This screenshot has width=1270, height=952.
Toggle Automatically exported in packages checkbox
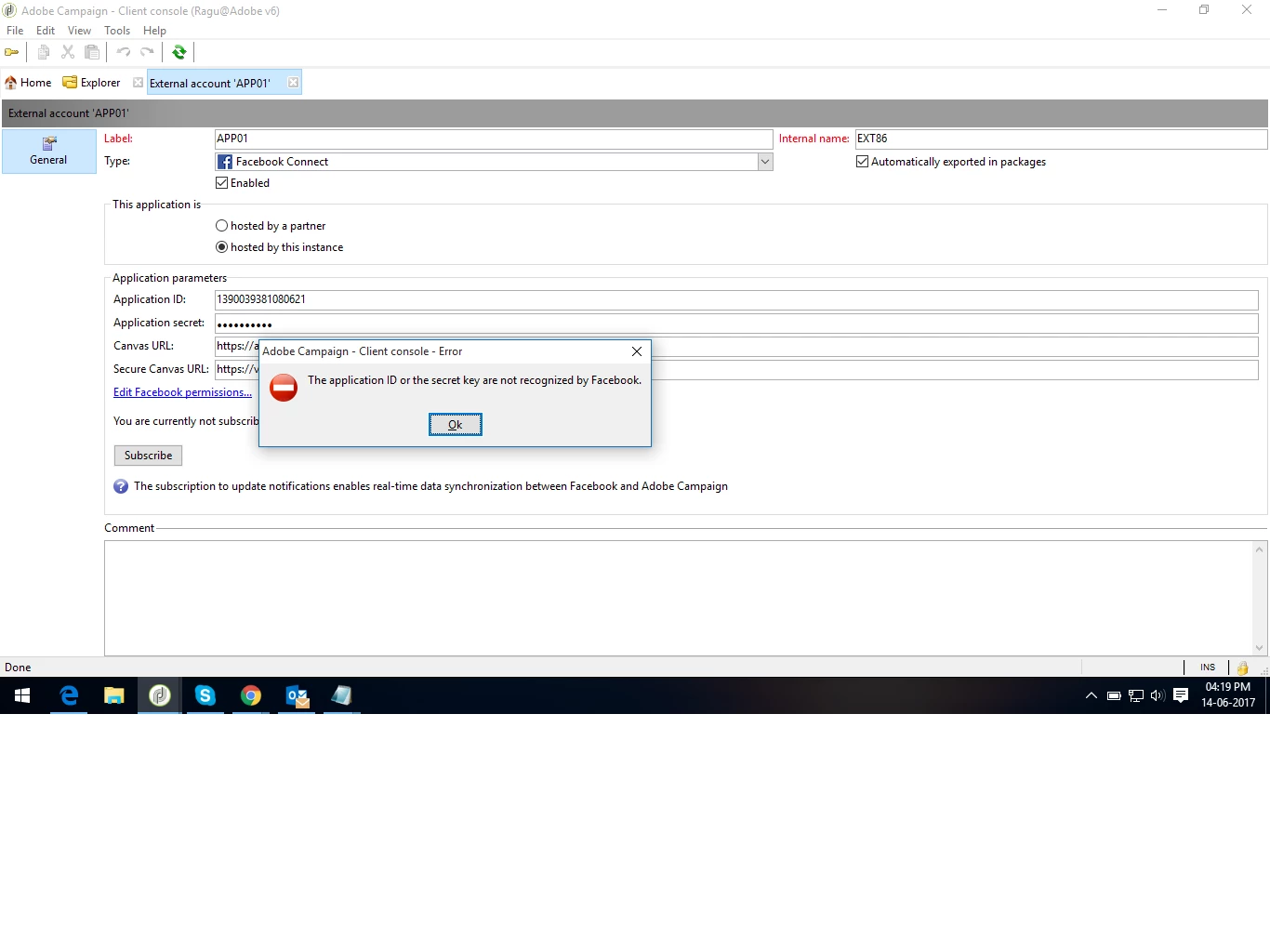pyautogui.click(x=863, y=162)
